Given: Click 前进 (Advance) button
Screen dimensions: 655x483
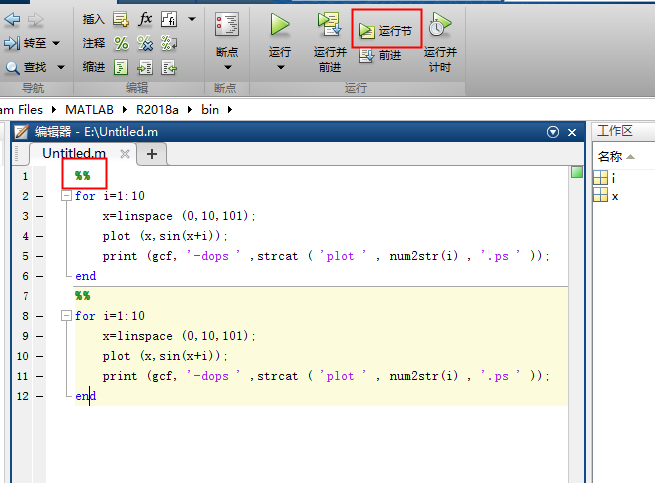Looking at the screenshot, I should coord(380,55).
